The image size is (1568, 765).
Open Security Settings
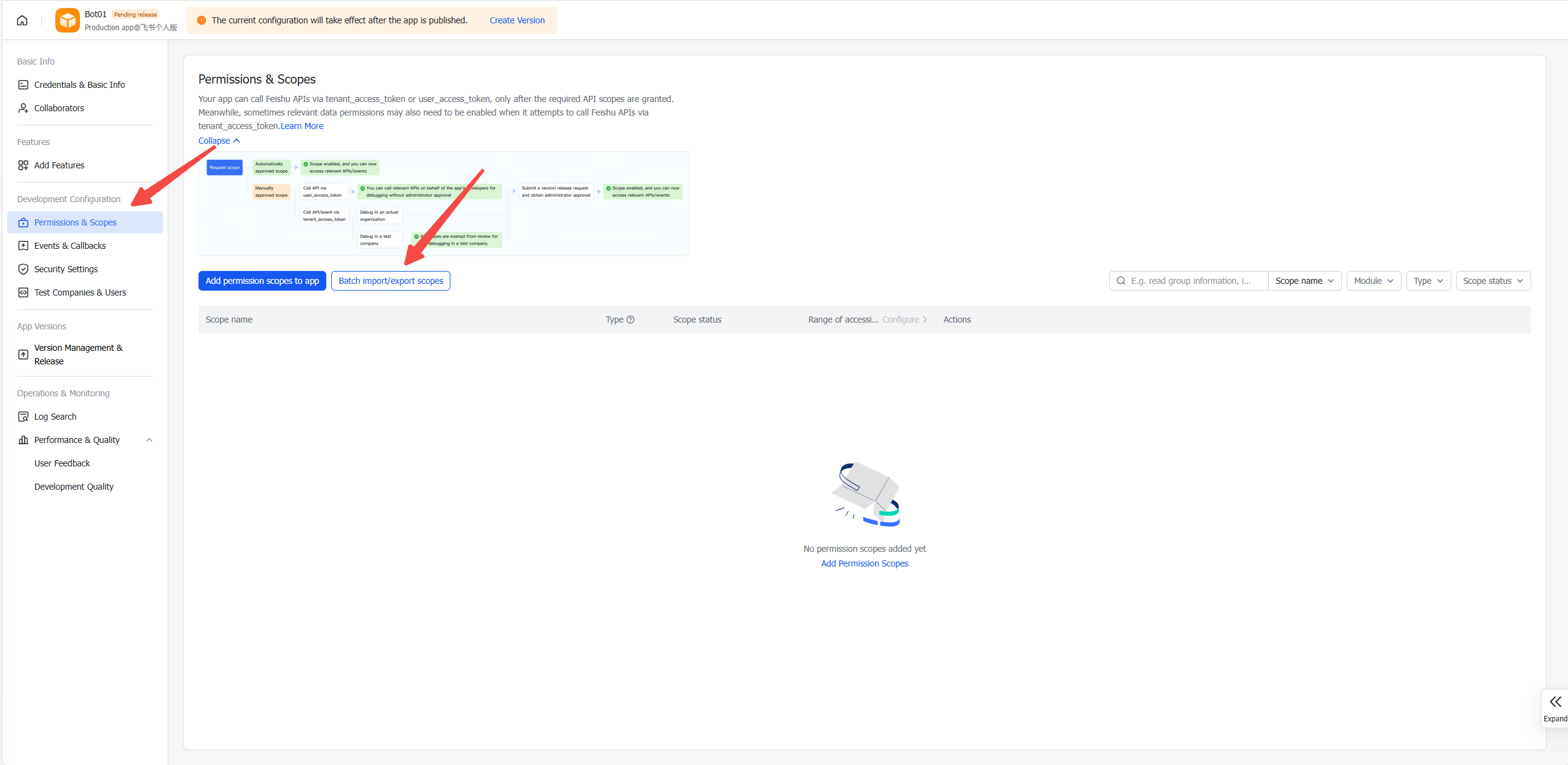85,269
